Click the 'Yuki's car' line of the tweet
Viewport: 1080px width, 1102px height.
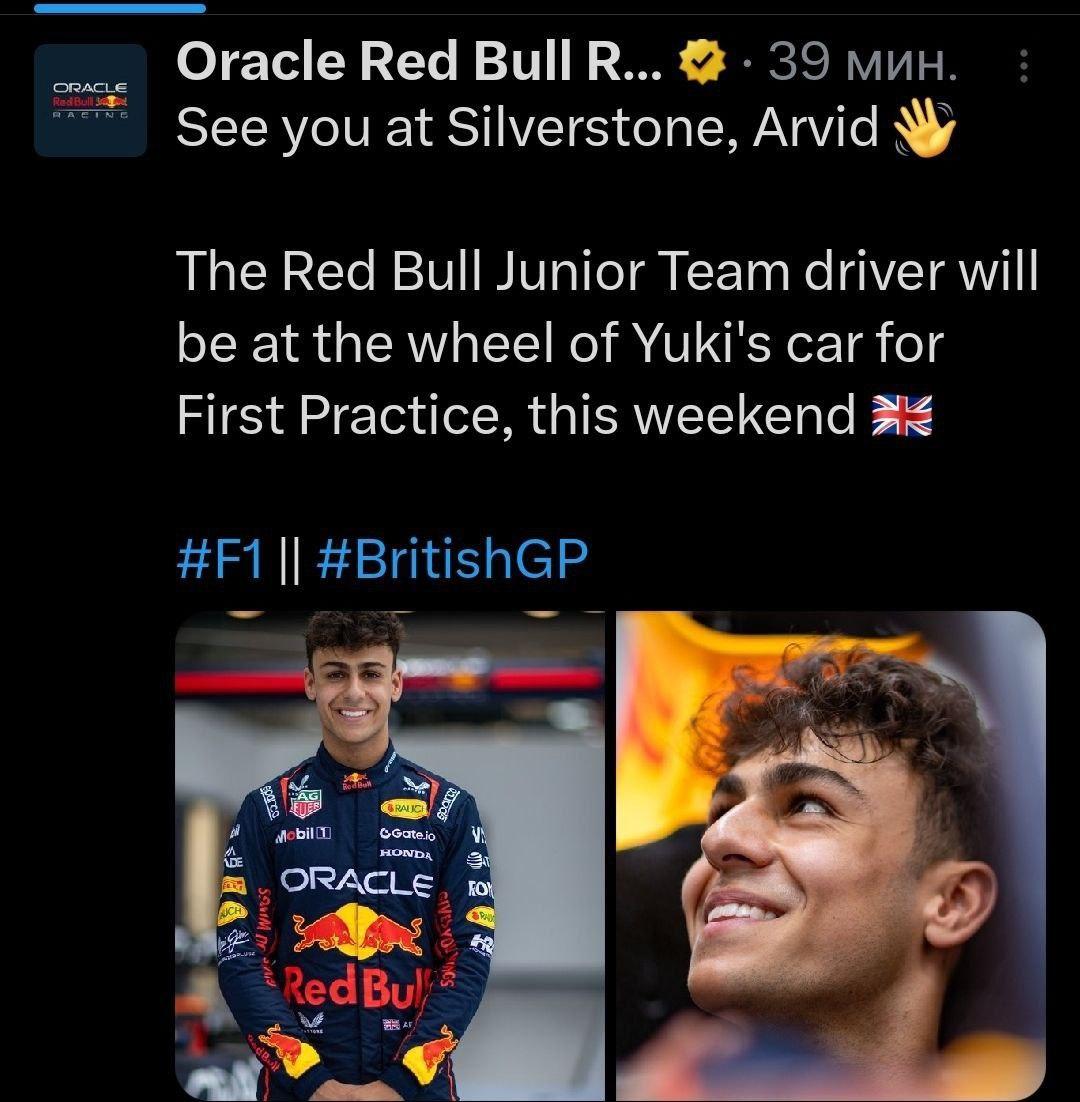[x=560, y=344]
